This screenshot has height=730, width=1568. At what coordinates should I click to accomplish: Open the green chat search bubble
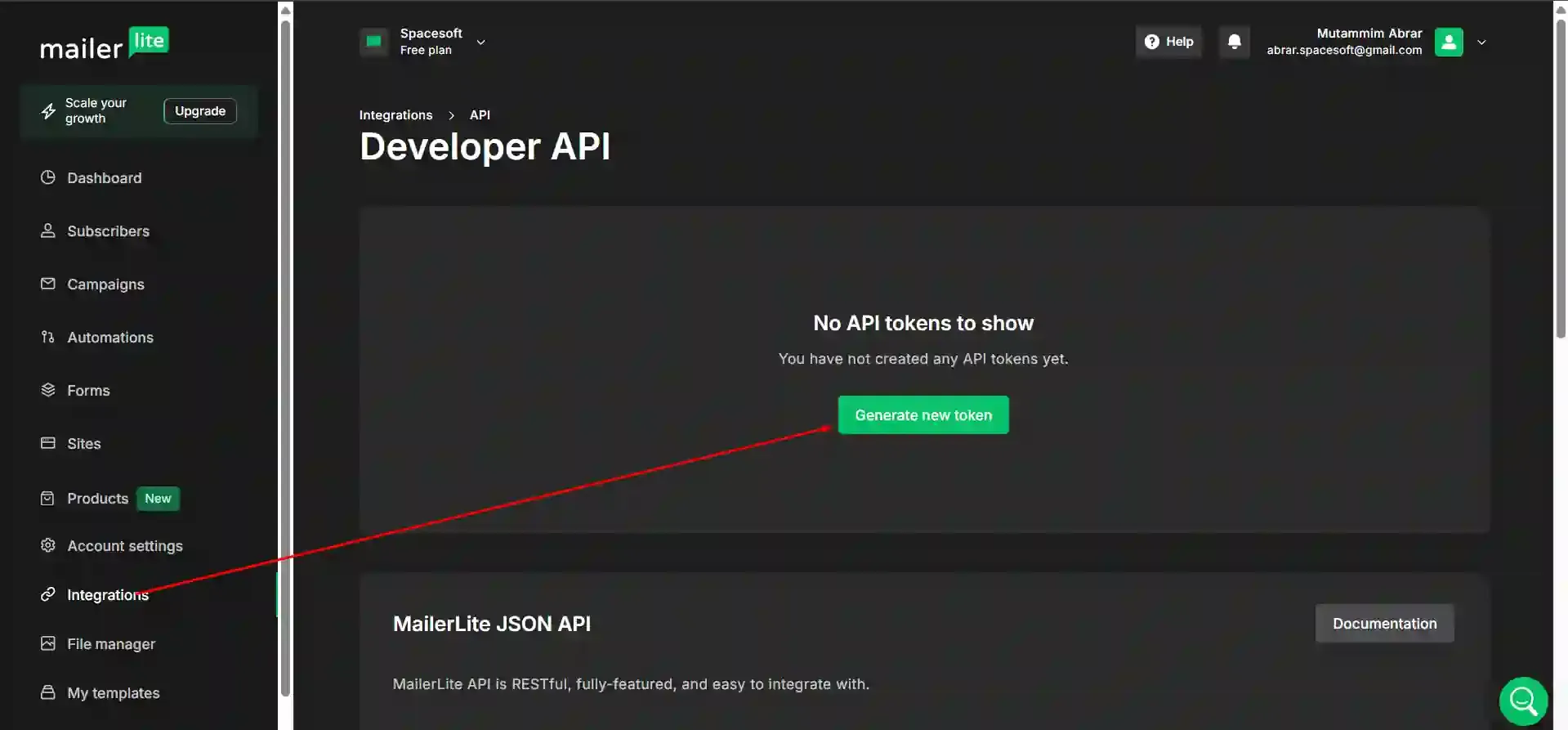point(1523,701)
